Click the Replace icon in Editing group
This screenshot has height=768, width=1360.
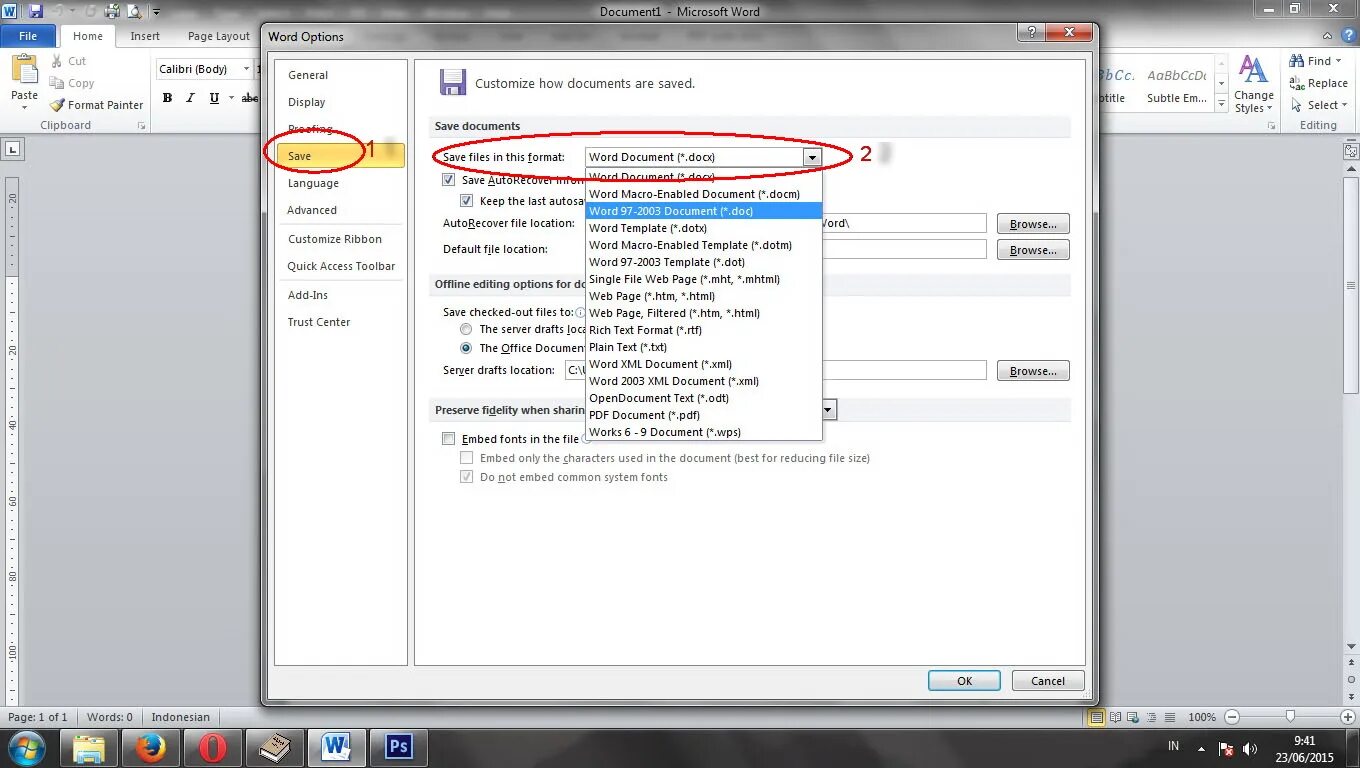click(1297, 83)
